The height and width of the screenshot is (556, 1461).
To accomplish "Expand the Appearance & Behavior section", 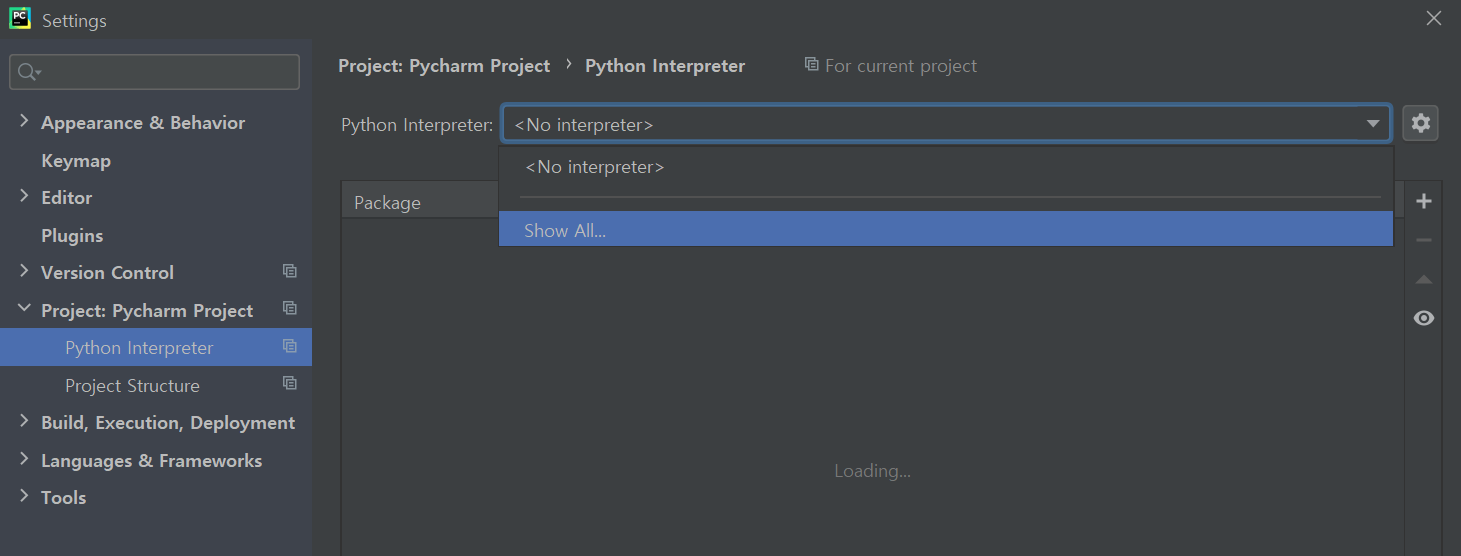I will (24, 121).
